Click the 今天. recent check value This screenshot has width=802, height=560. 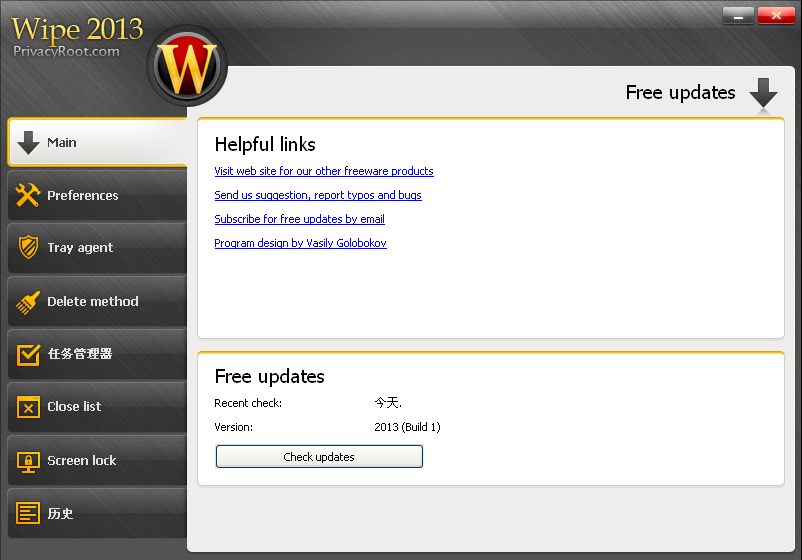pos(388,403)
